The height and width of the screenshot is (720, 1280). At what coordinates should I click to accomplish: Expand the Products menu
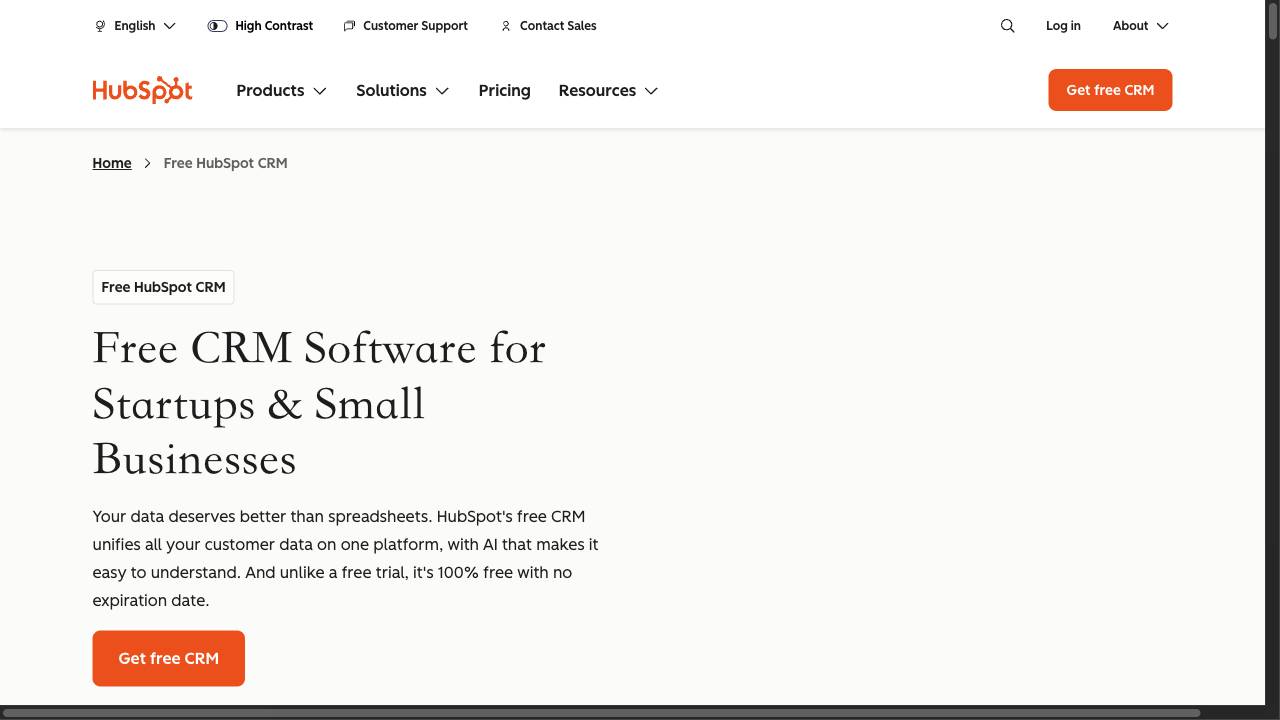tap(281, 90)
